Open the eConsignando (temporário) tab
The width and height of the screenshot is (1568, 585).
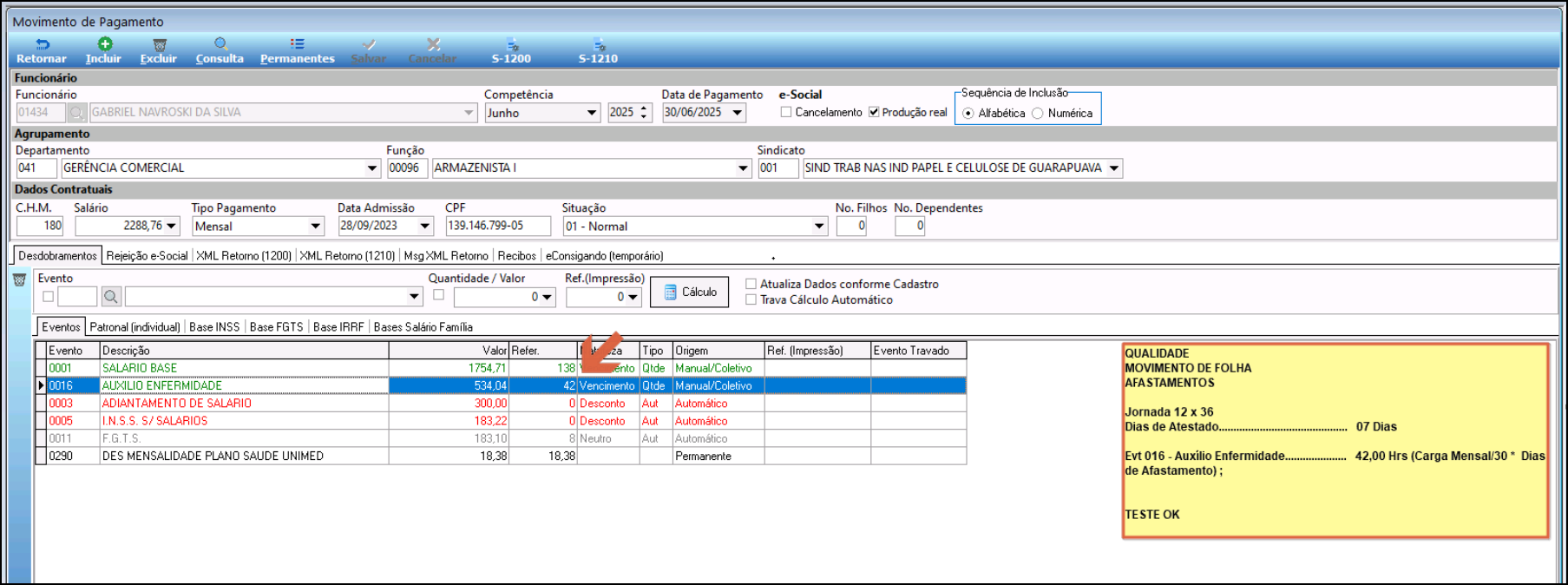point(604,256)
